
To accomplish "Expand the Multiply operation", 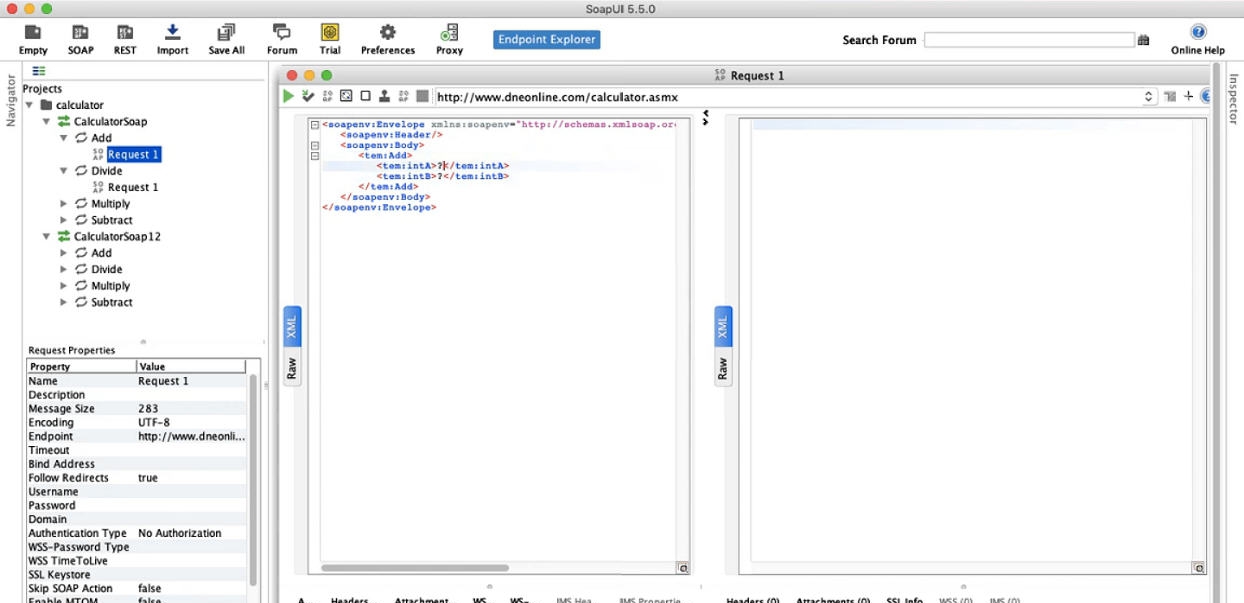I will pyautogui.click(x=63, y=203).
